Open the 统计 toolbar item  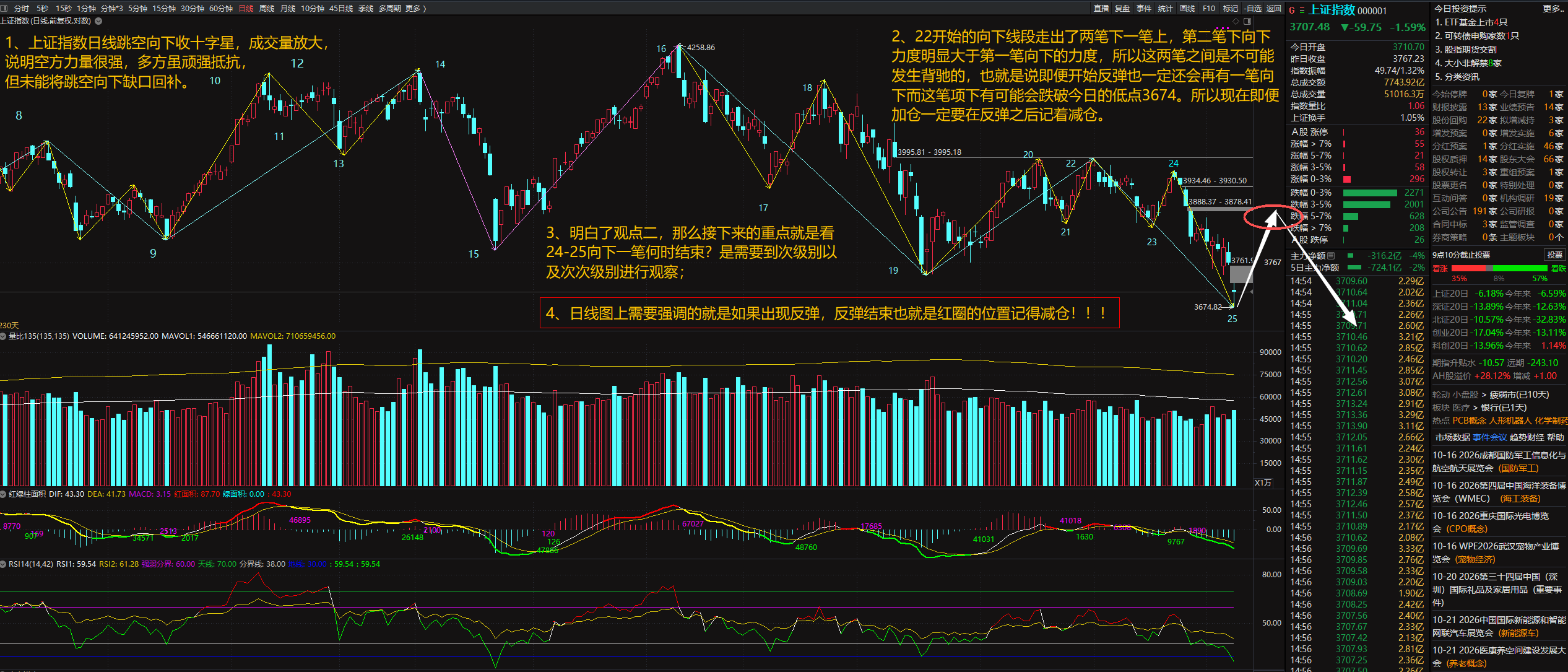(1166, 8)
